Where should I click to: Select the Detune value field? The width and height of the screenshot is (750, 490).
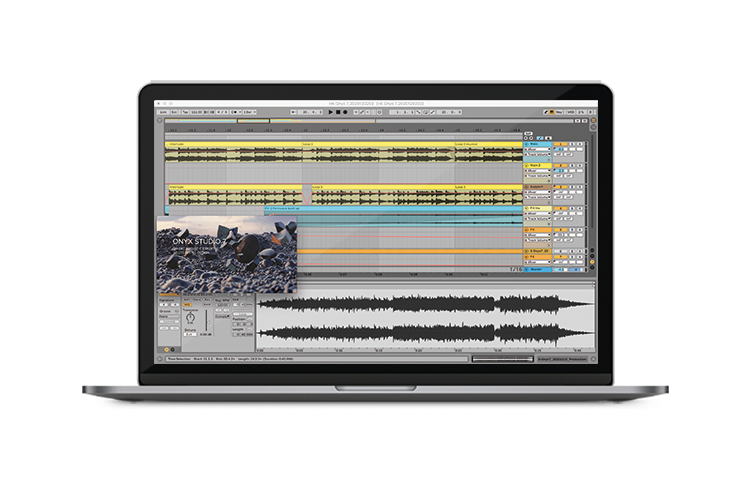pos(190,334)
